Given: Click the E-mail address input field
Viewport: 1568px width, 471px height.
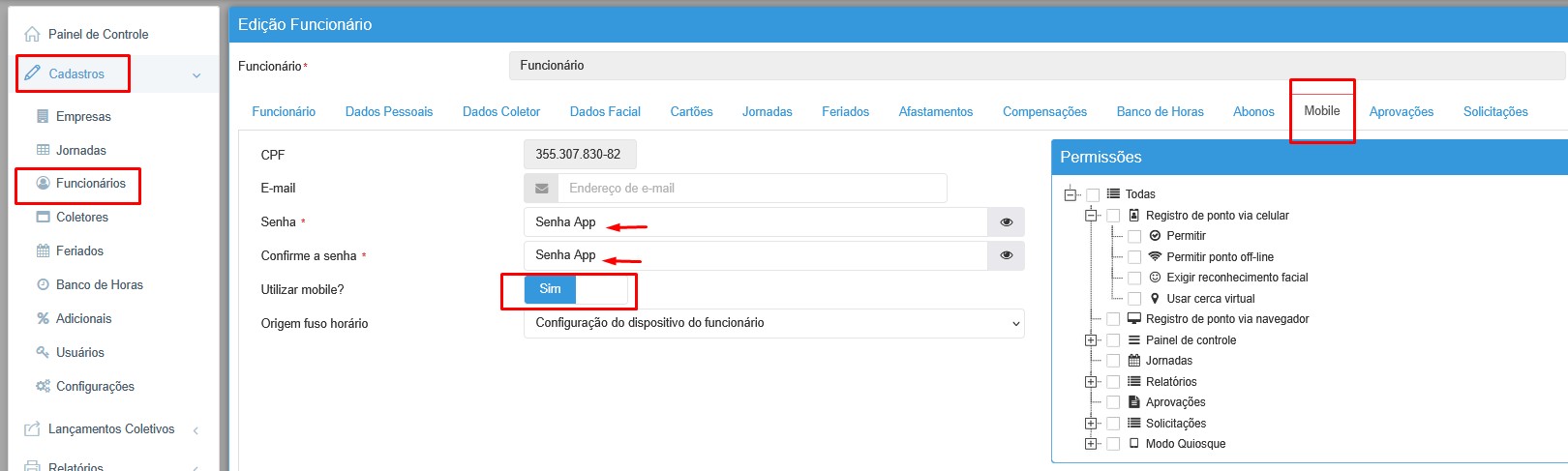Looking at the screenshot, I should coord(752,189).
